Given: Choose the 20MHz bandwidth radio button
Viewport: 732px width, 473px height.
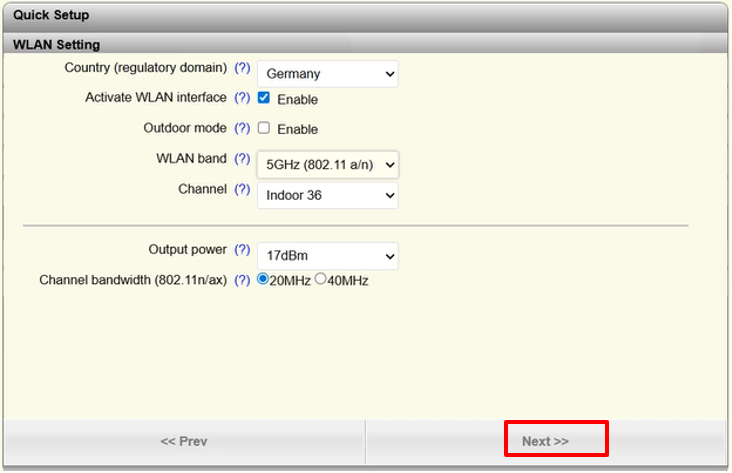Looking at the screenshot, I should tap(263, 280).
